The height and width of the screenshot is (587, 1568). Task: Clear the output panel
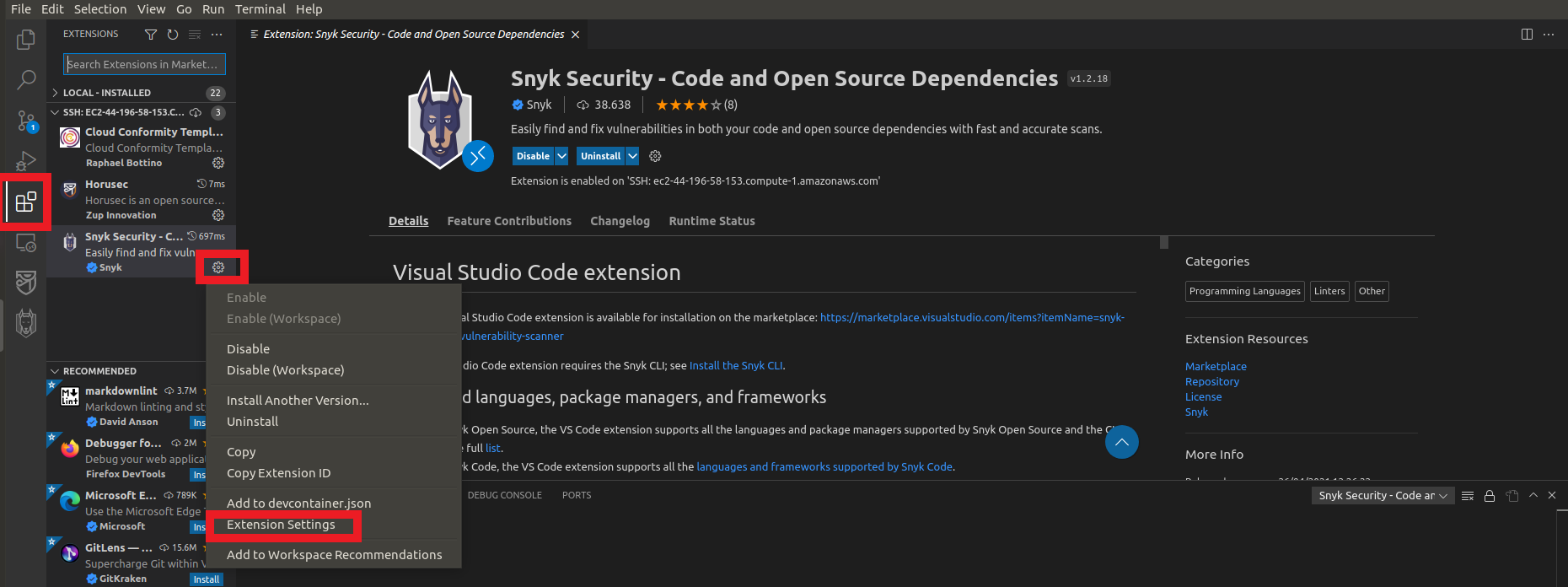point(1468,496)
